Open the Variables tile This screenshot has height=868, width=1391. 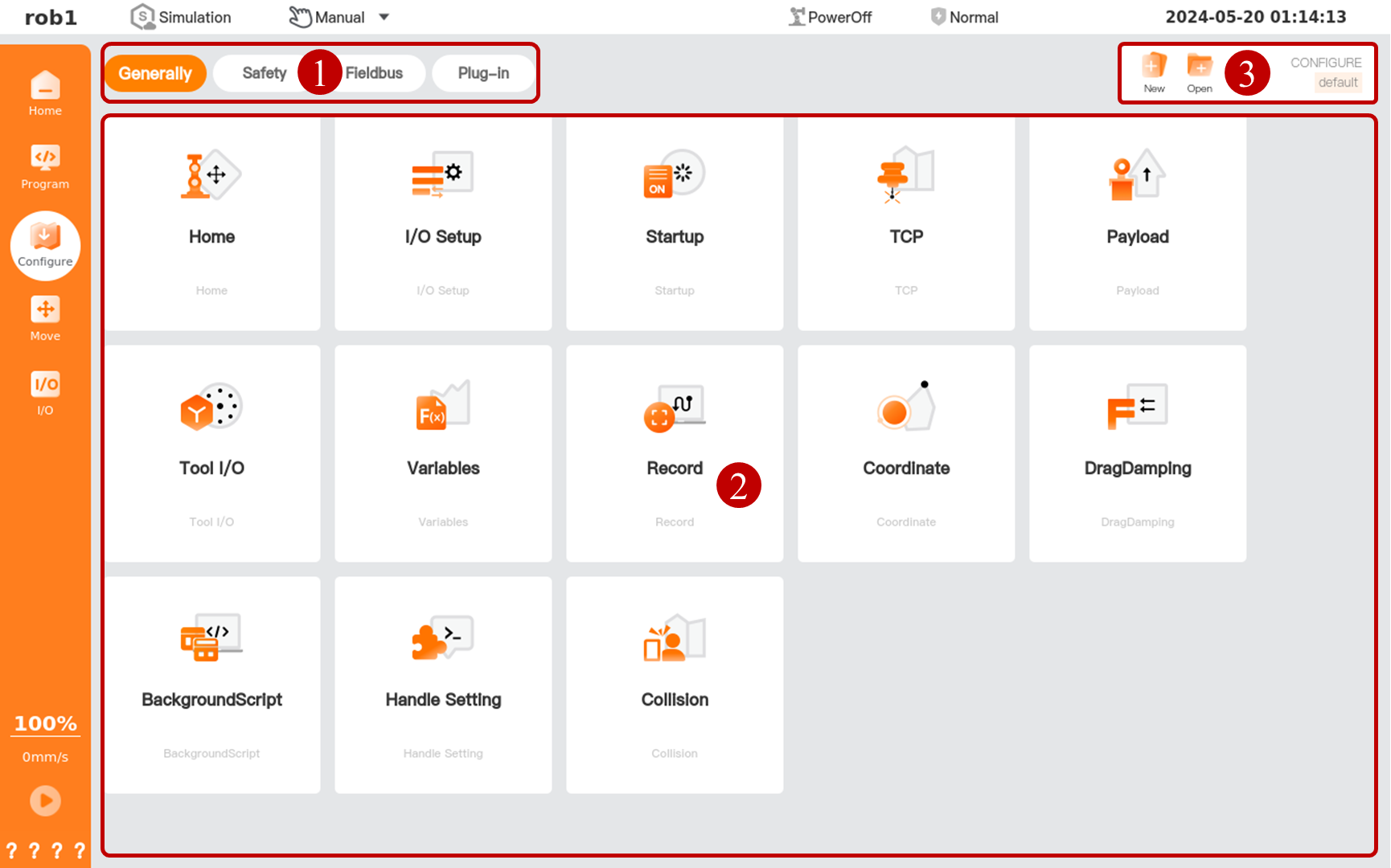pos(443,454)
